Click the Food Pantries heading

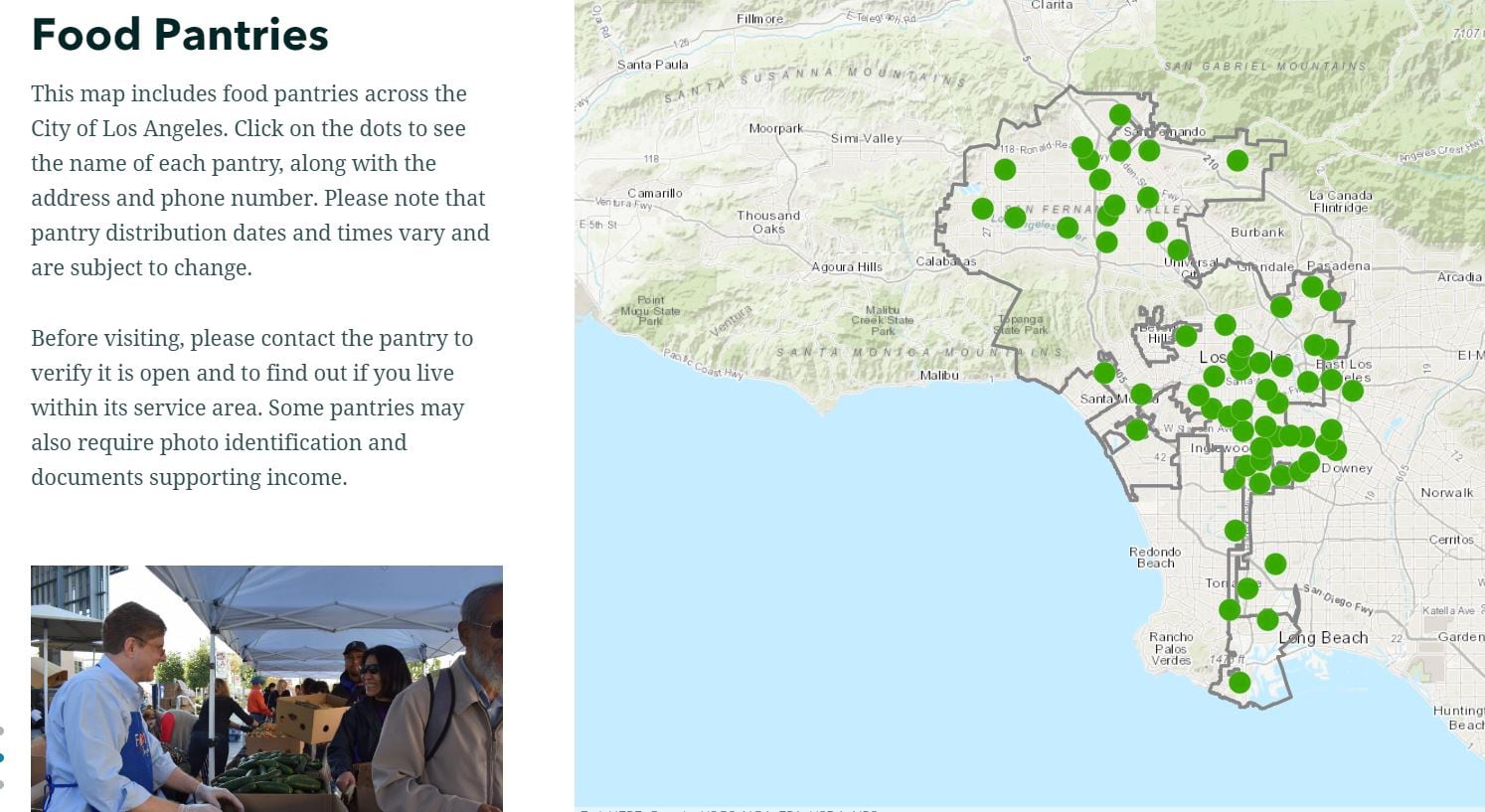click(180, 34)
